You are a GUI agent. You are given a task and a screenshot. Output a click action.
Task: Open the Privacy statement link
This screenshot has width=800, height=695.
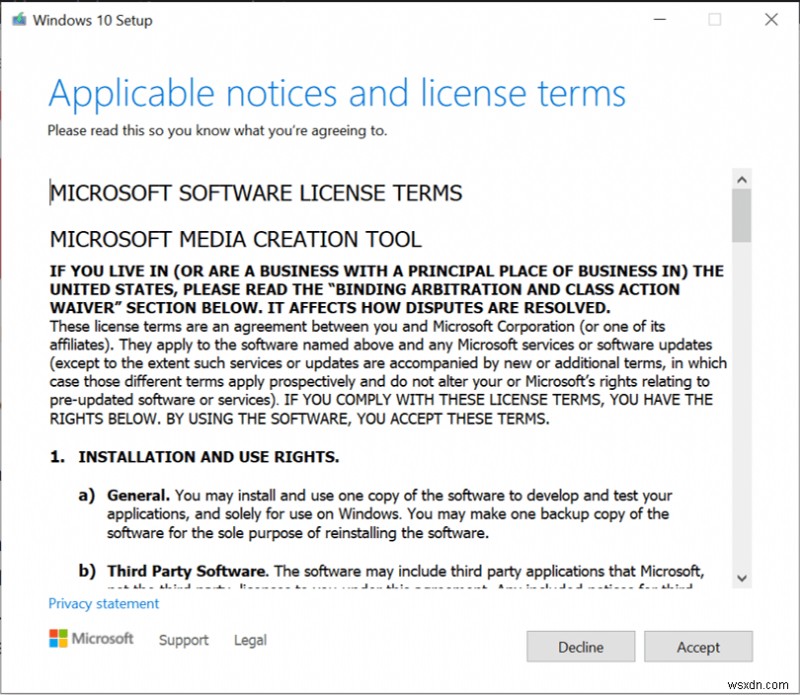103,604
